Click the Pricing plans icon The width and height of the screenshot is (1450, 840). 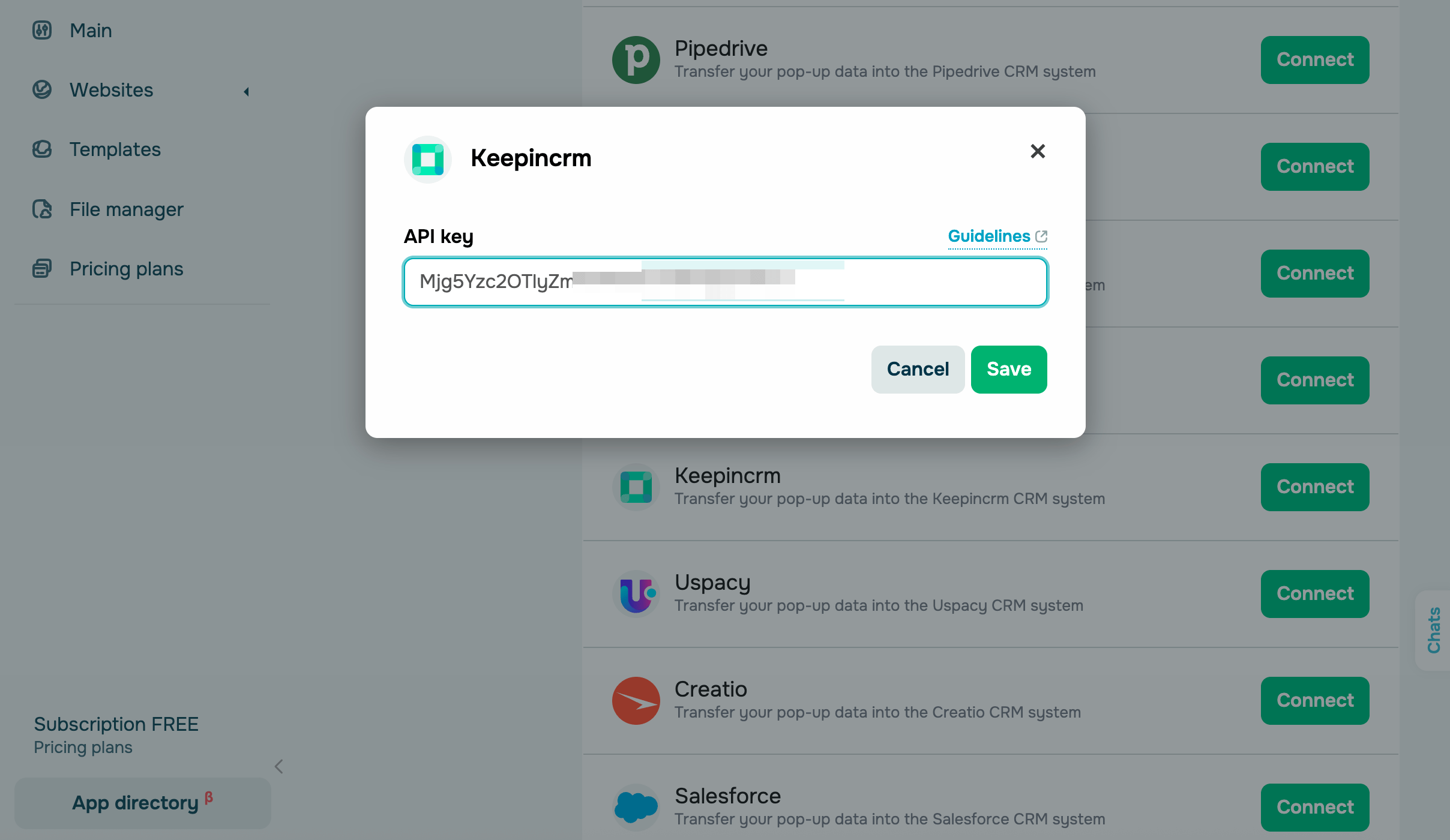(42, 269)
